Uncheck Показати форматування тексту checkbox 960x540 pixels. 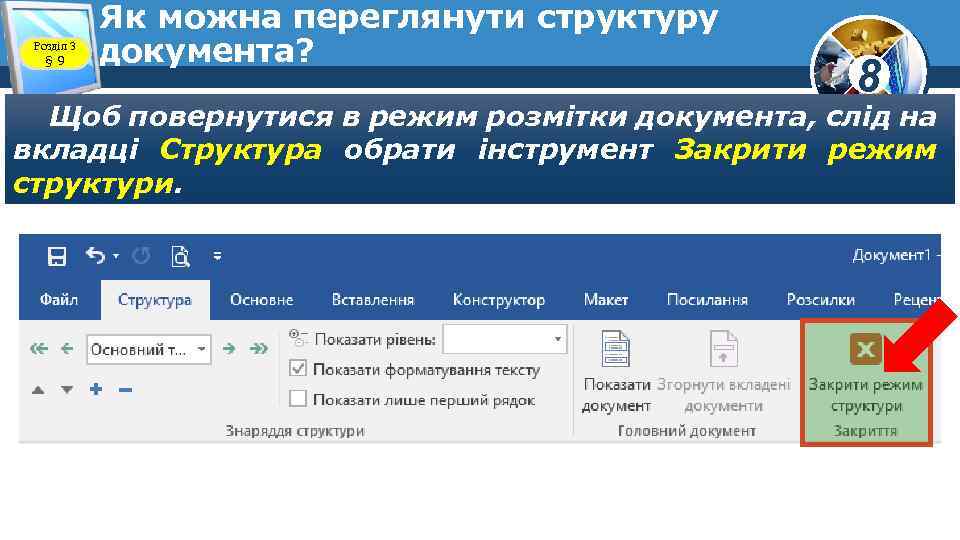[298, 369]
